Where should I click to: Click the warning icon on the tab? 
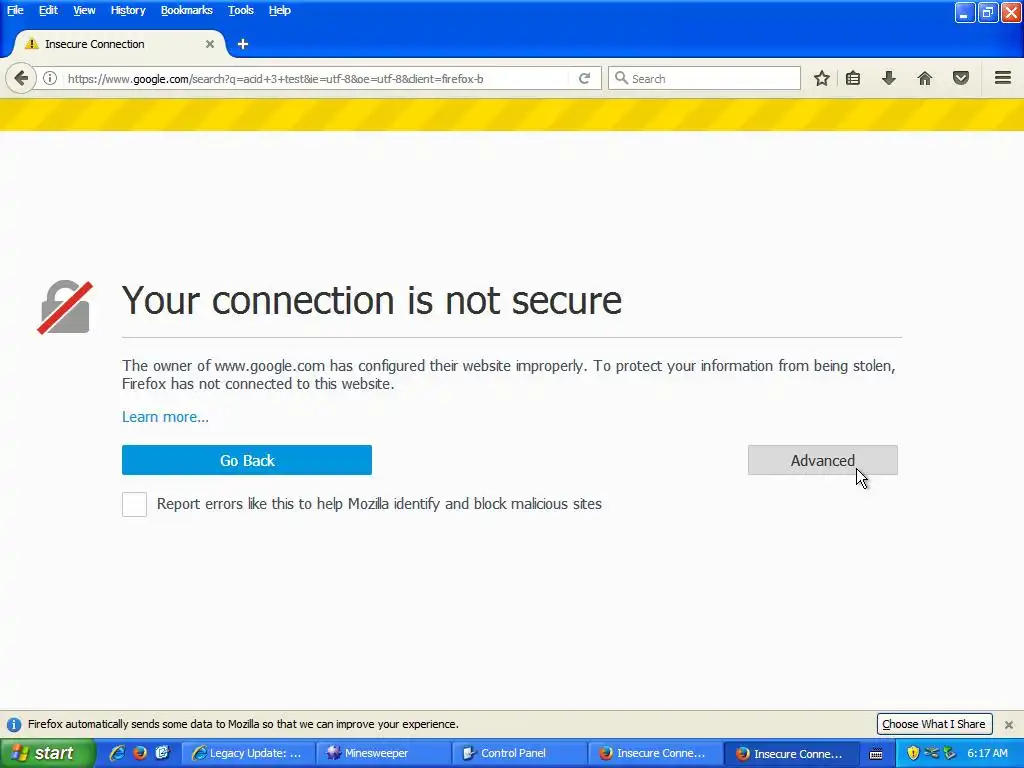(x=31, y=44)
